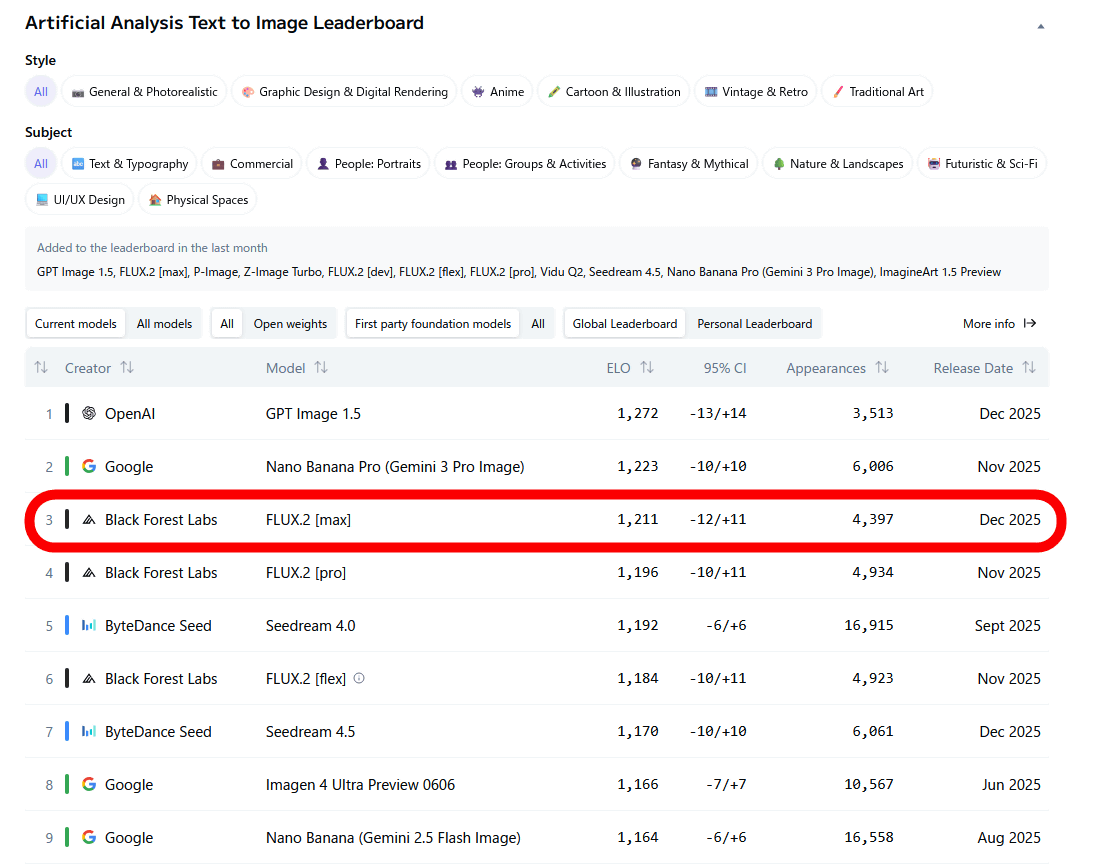
Task: Open the GPT Image 1.5 model entry
Action: tap(313, 414)
